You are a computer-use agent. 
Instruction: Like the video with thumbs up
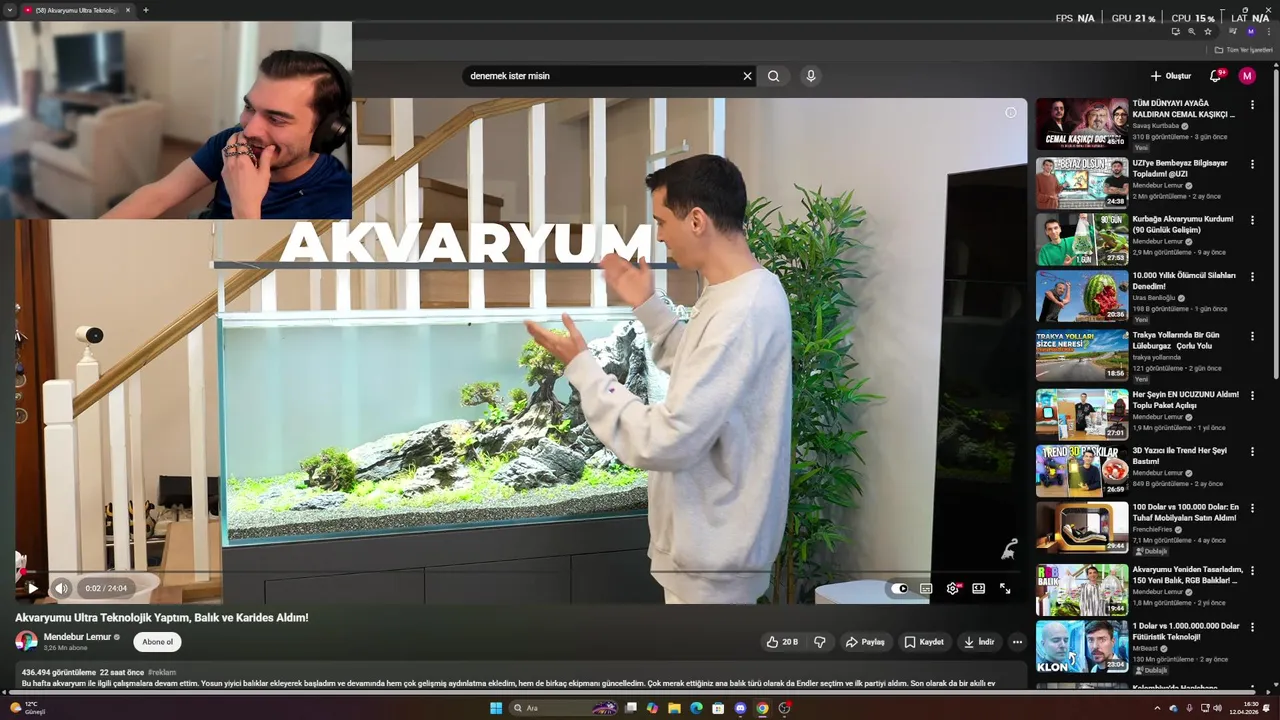pyautogui.click(x=782, y=642)
